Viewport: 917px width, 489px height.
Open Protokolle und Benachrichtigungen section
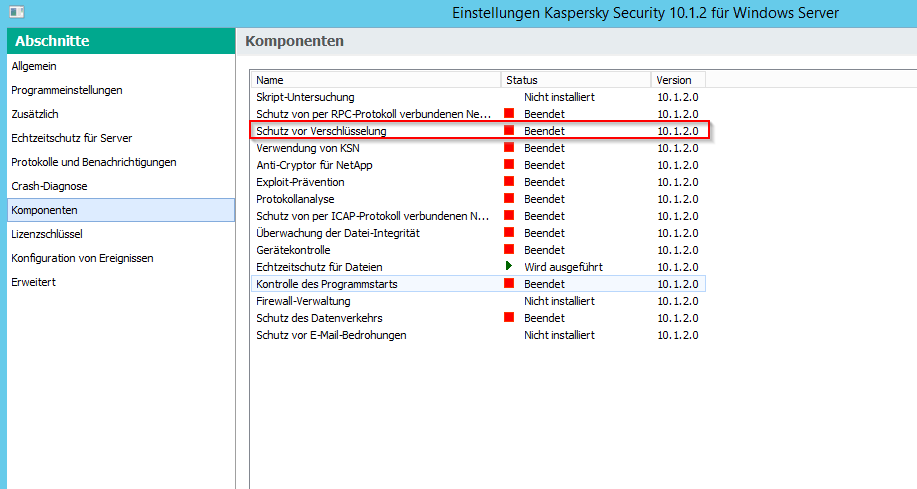click(121, 162)
